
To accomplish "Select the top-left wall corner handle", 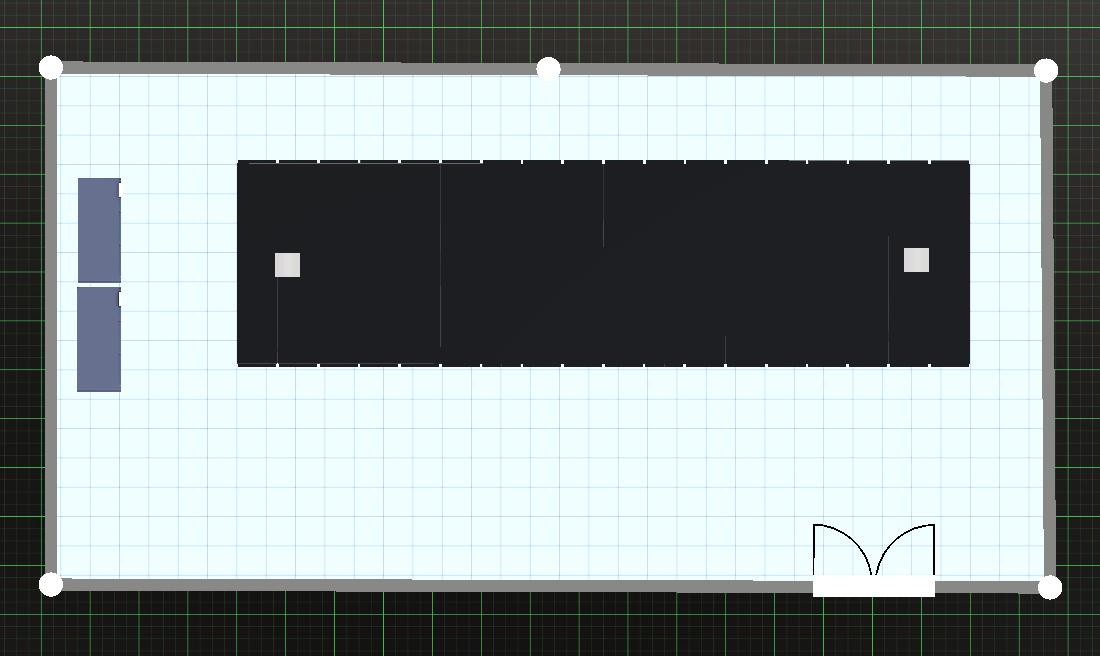I will point(51,67).
